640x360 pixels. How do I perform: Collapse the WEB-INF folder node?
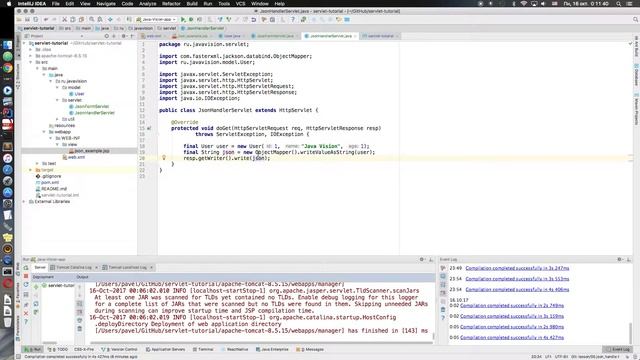[x=51, y=138]
